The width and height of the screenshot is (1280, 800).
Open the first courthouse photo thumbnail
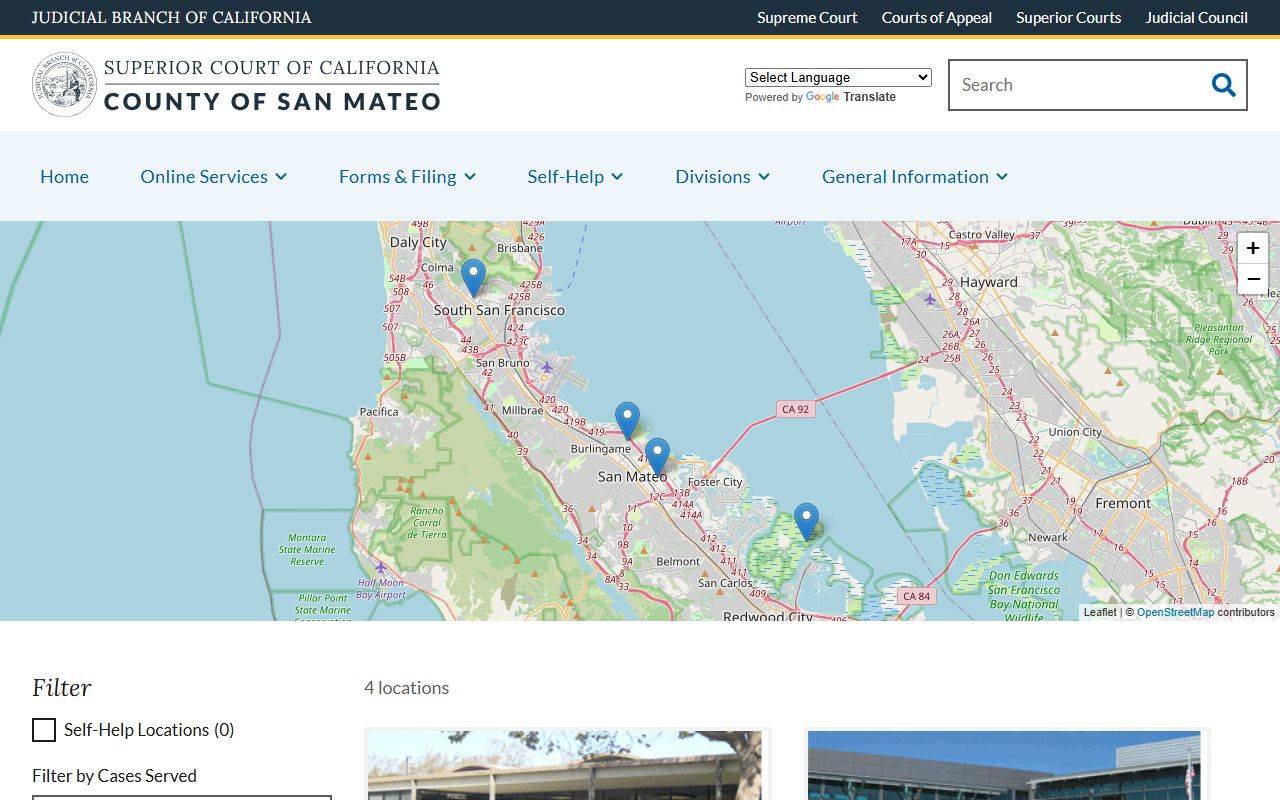567,765
